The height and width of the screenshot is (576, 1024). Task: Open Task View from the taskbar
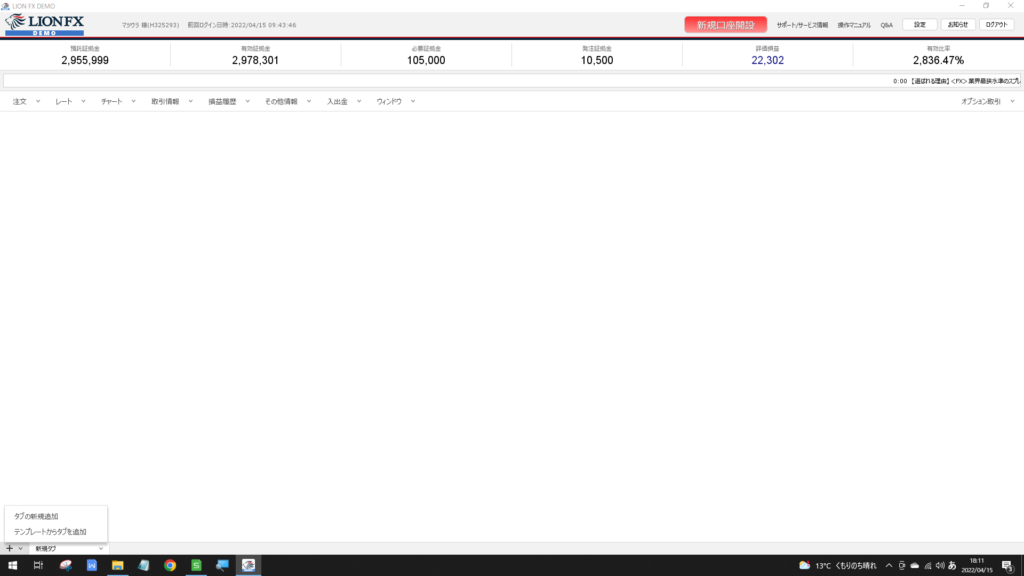pos(39,566)
